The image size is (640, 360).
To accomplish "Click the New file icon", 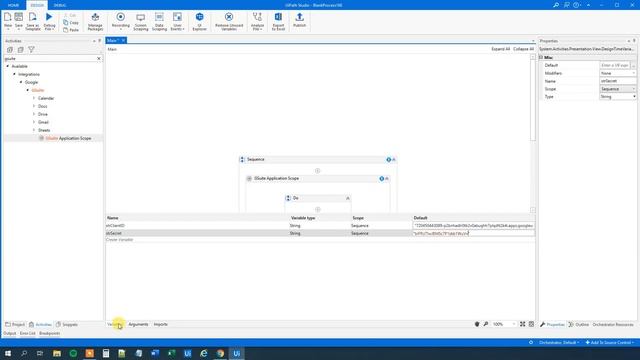I will (x=8, y=17).
